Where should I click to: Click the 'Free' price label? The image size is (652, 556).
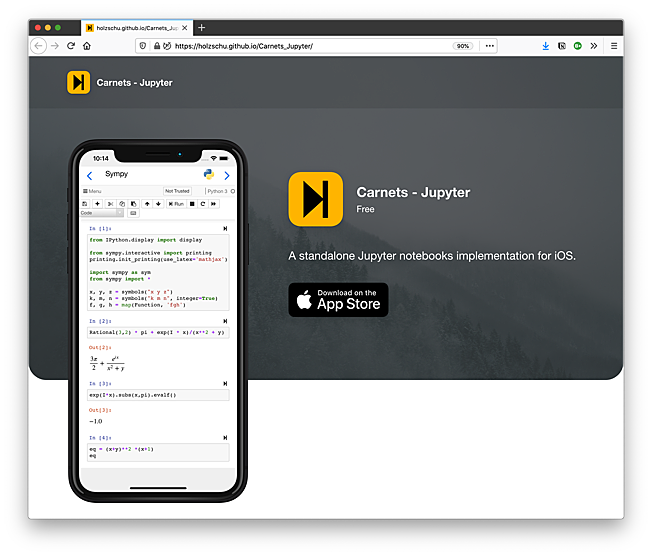(365, 209)
